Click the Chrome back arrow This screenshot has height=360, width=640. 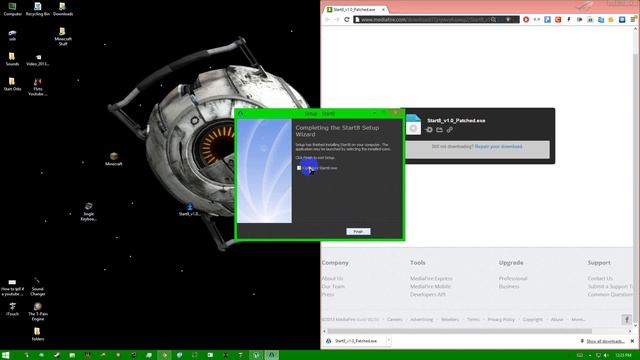[328, 19]
